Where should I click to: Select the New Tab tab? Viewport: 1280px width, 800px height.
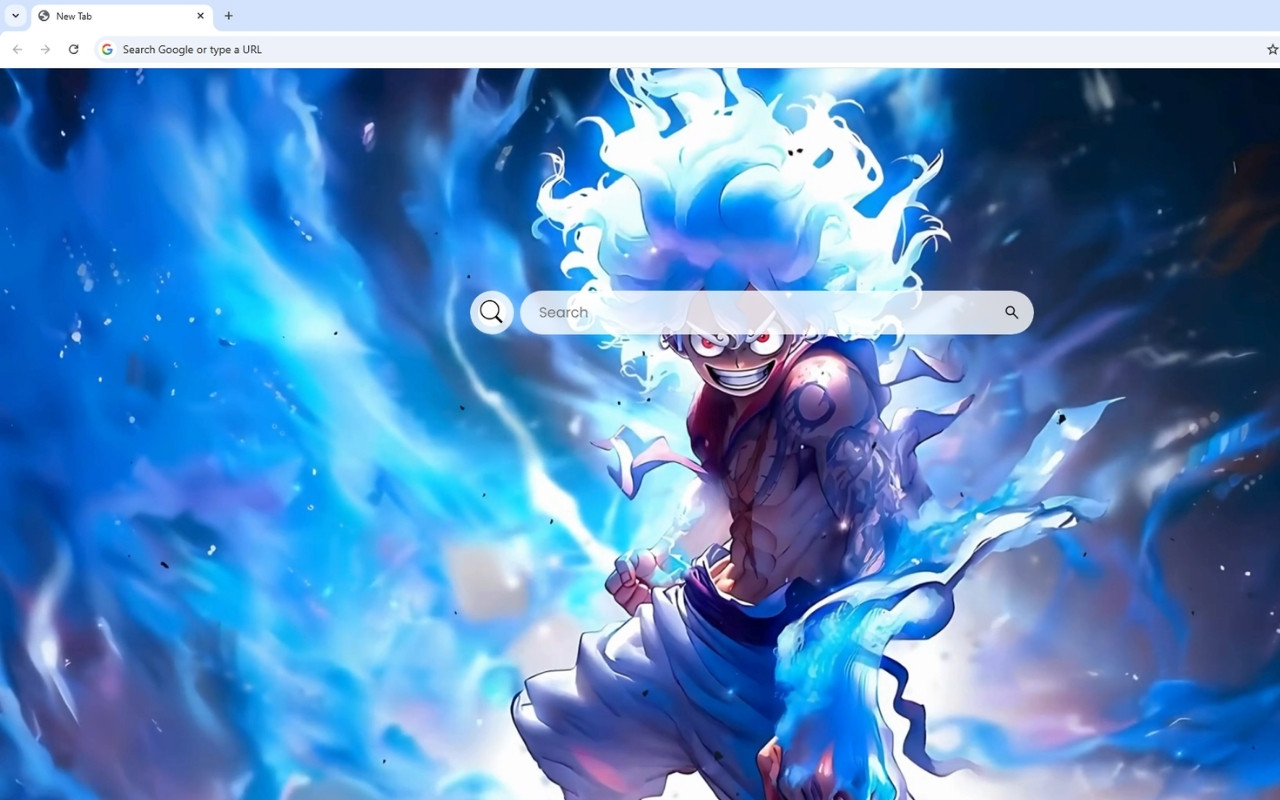coord(121,16)
